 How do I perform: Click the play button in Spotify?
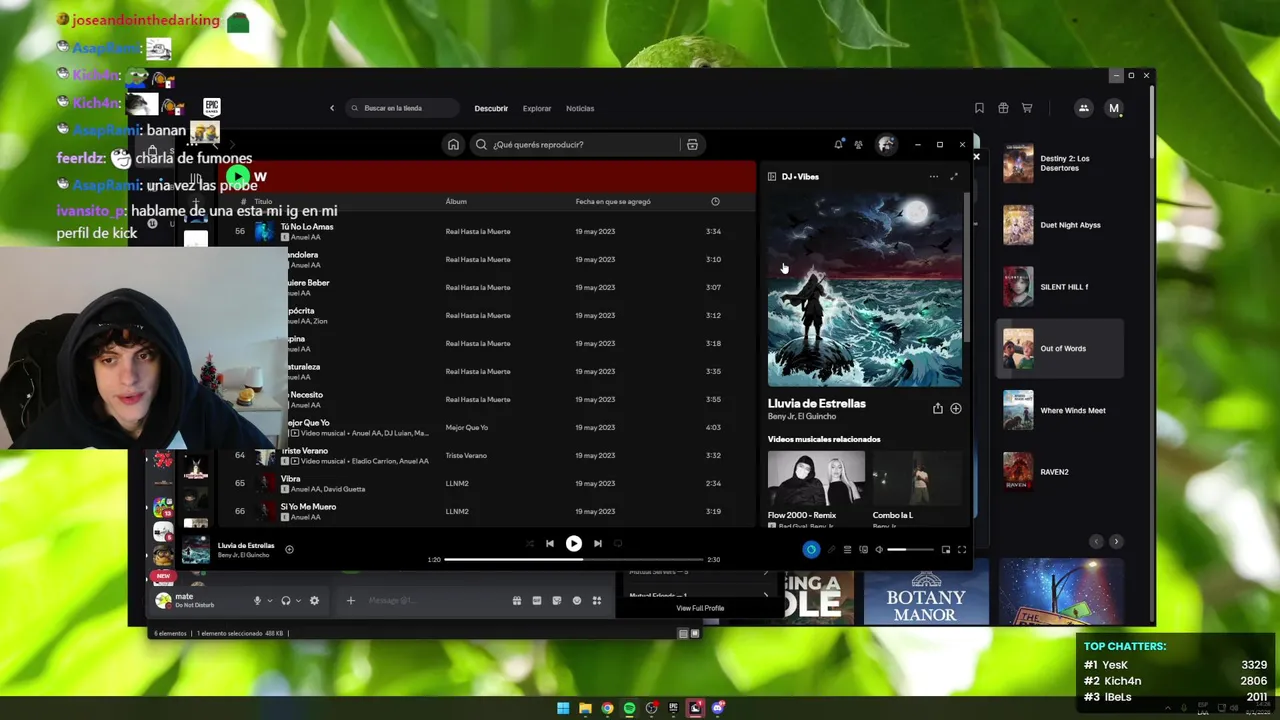(574, 543)
